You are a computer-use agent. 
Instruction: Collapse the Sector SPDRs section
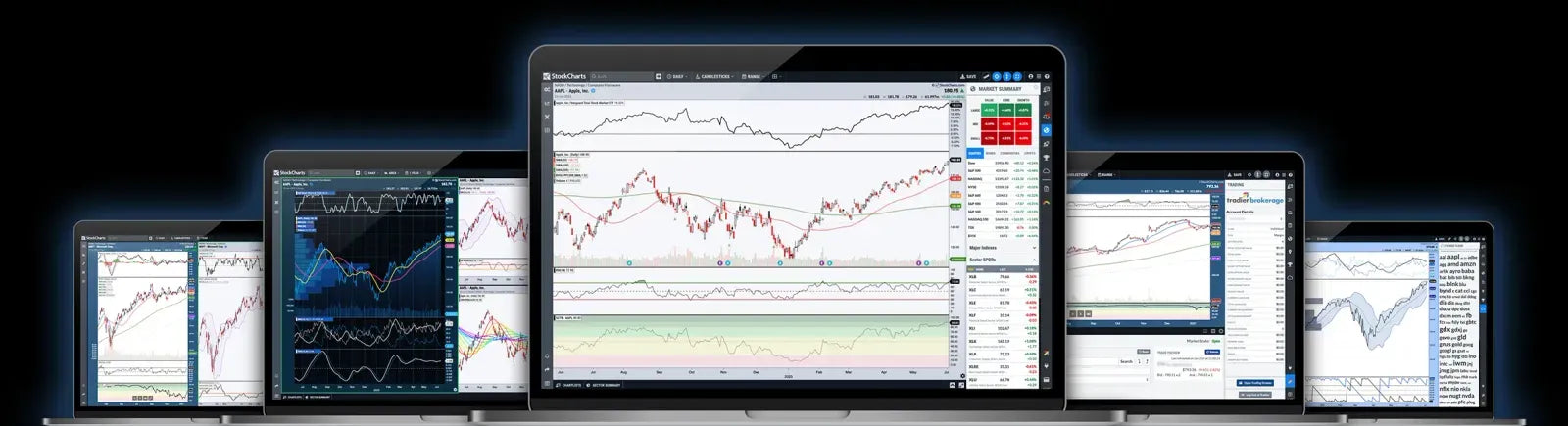(x=1003, y=260)
